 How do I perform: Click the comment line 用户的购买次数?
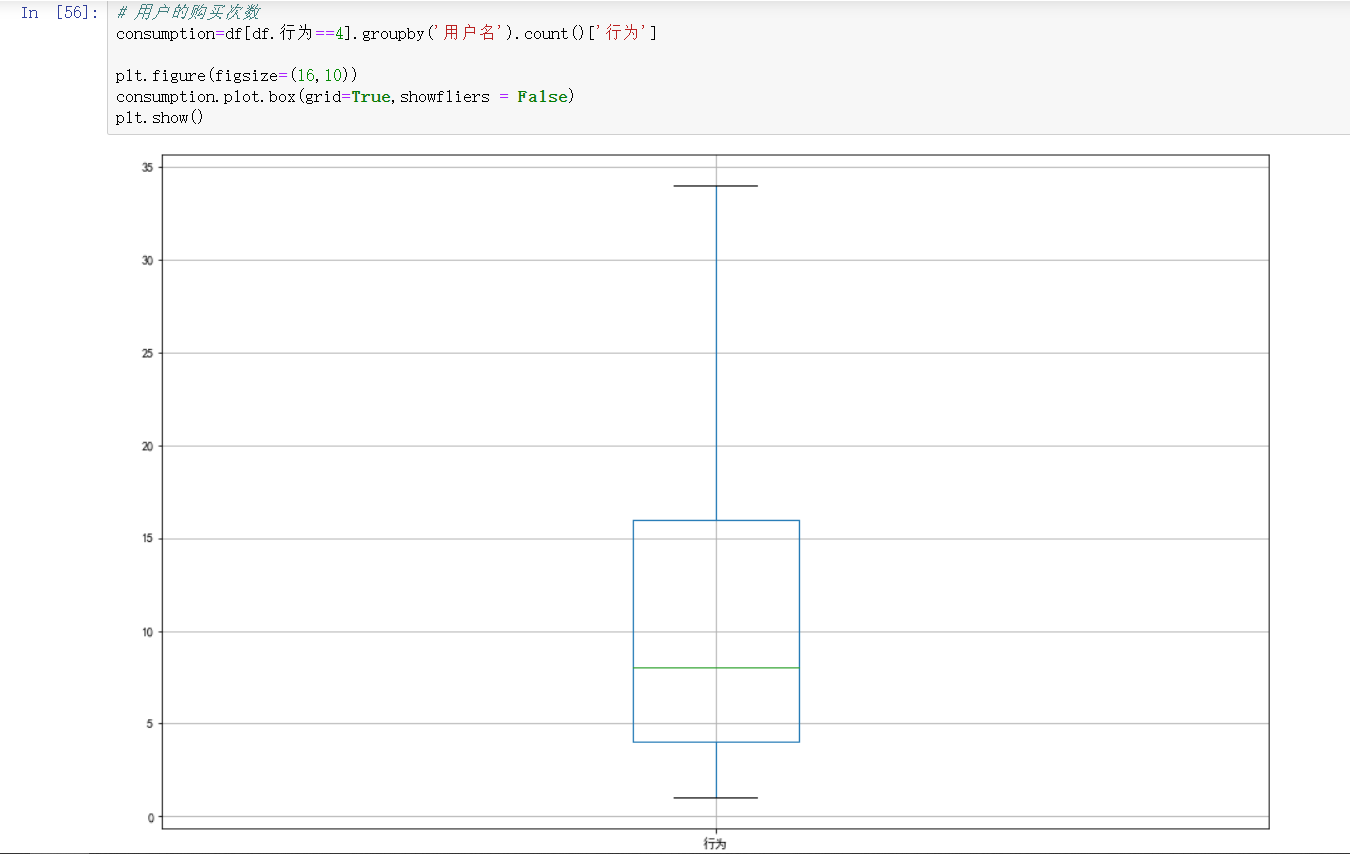(x=188, y=13)
